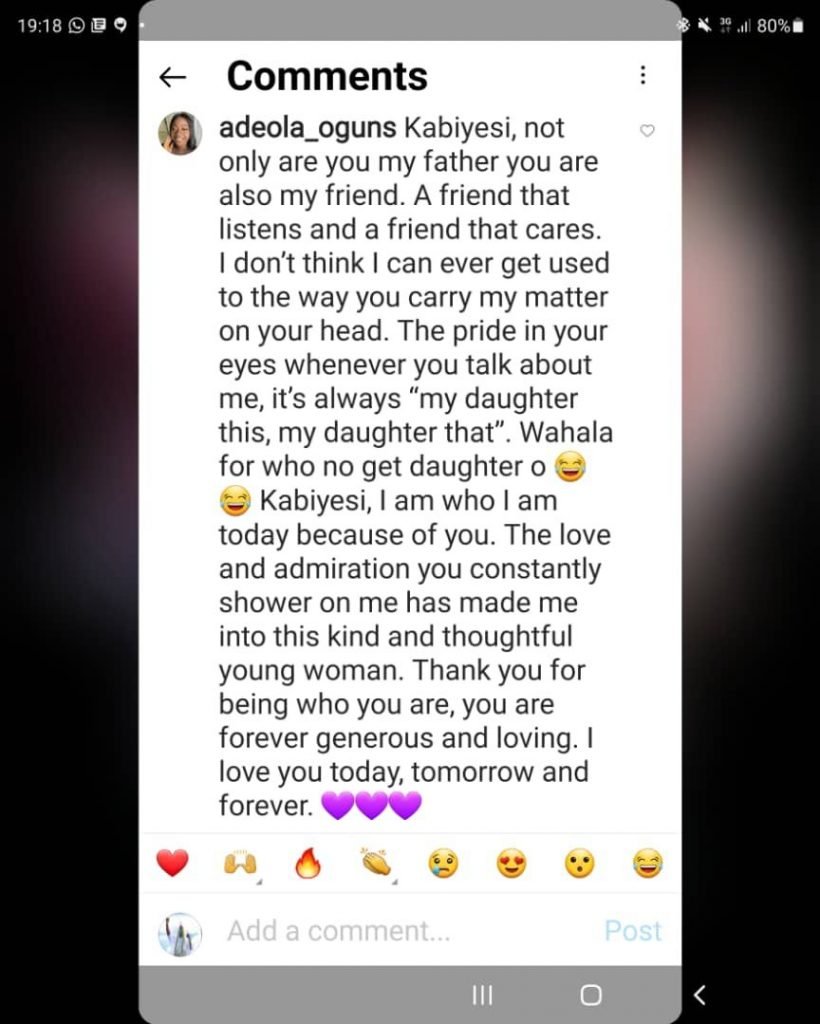This screenshot has height=1024, width=820.
Task: Insert the fire emoji
Action: (x=308, y=863)
